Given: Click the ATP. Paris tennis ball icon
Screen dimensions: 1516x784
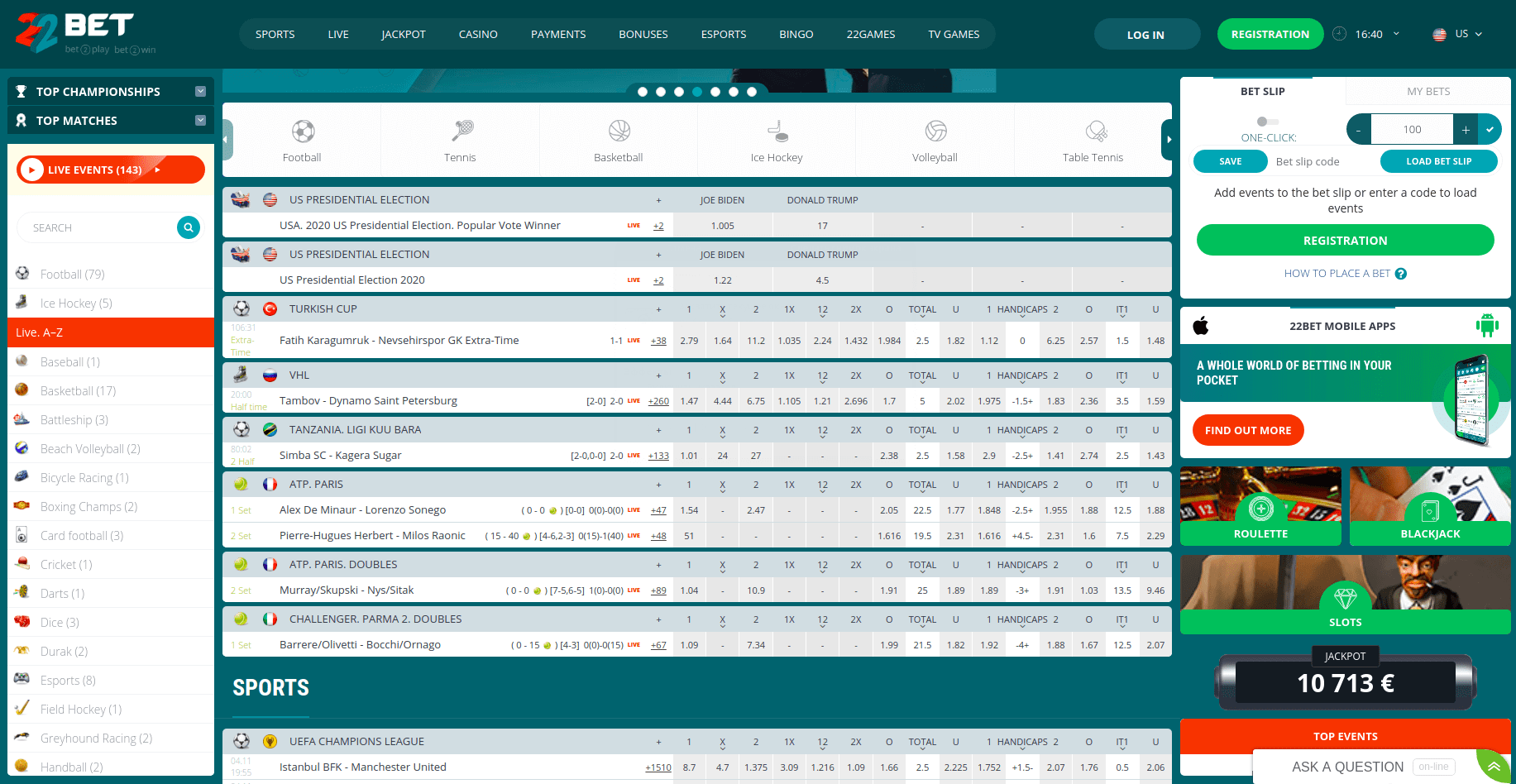Looking at the screenshot, I should [241, 484].
